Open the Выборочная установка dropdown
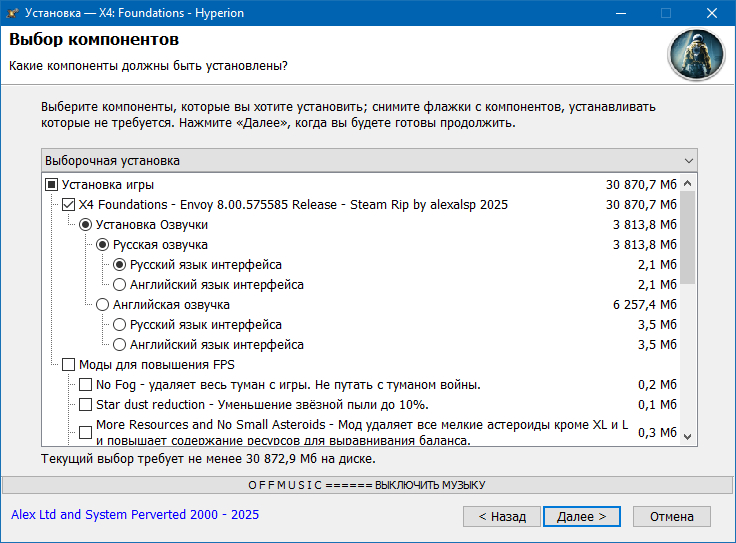 click(369, 161)
